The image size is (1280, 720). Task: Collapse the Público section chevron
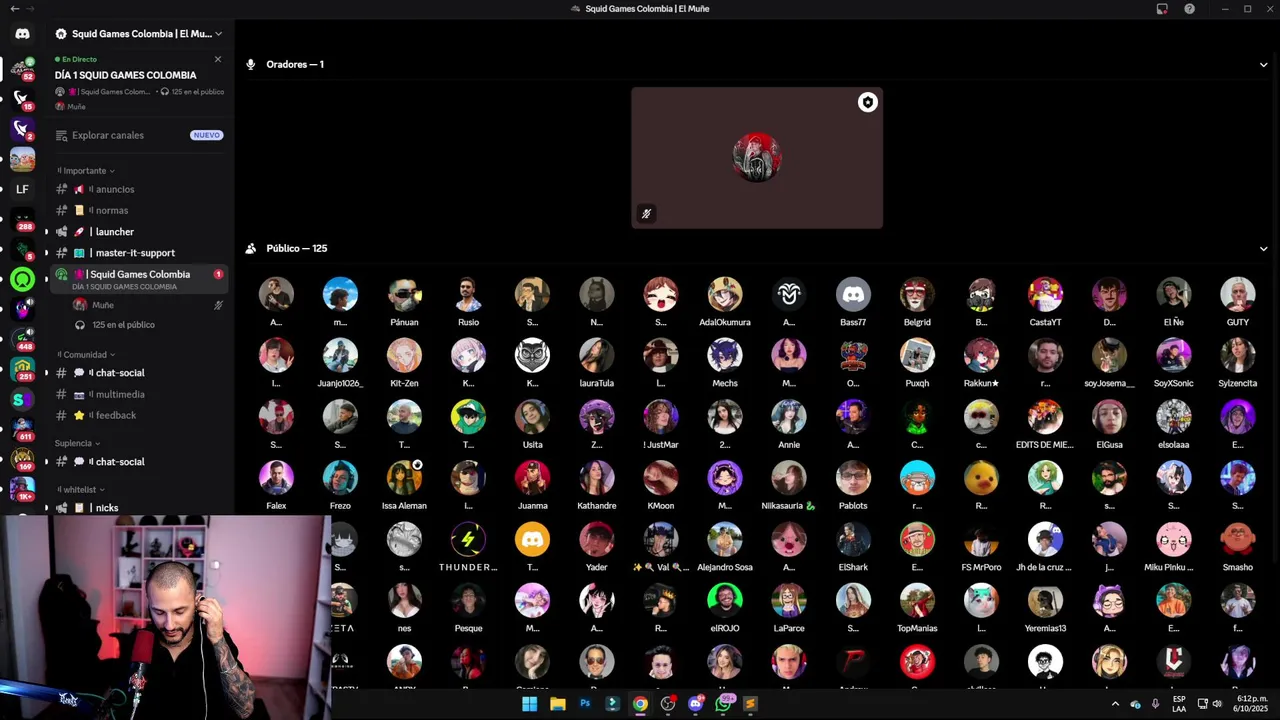pyautogui.click(x=1263, y=248)
